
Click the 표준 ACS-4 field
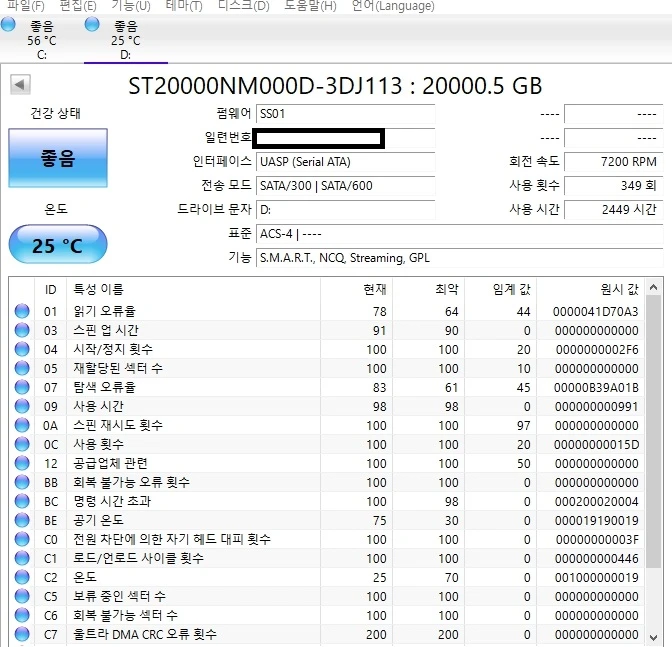pyautogui.click(x=459, y=234)
